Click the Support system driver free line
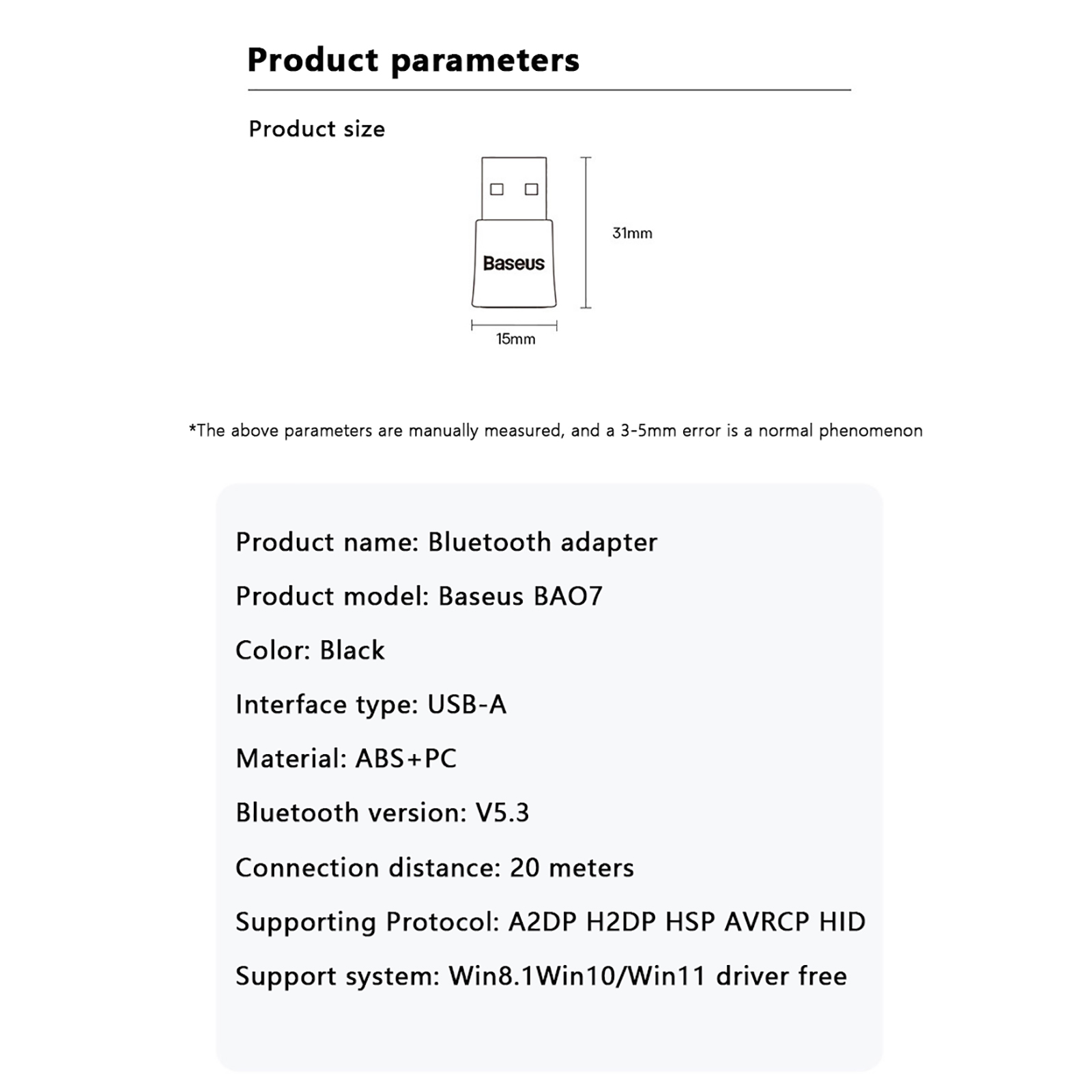 [541, 976]
